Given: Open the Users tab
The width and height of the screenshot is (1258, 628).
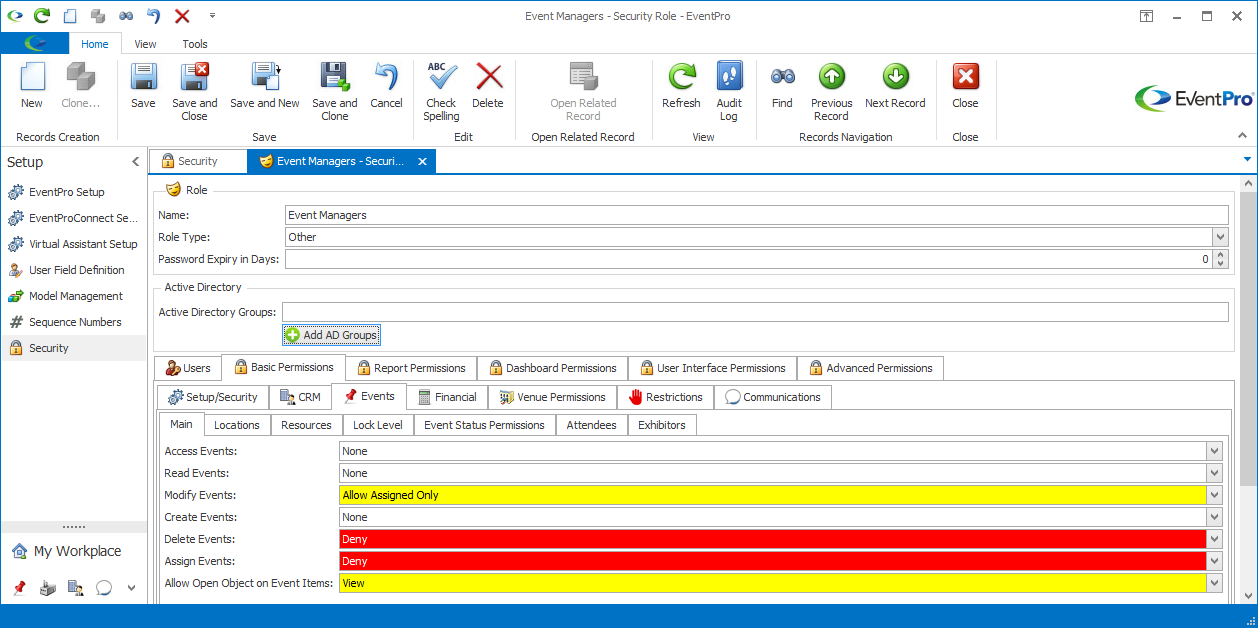Looking at the screenshot, I should (188, 368).
